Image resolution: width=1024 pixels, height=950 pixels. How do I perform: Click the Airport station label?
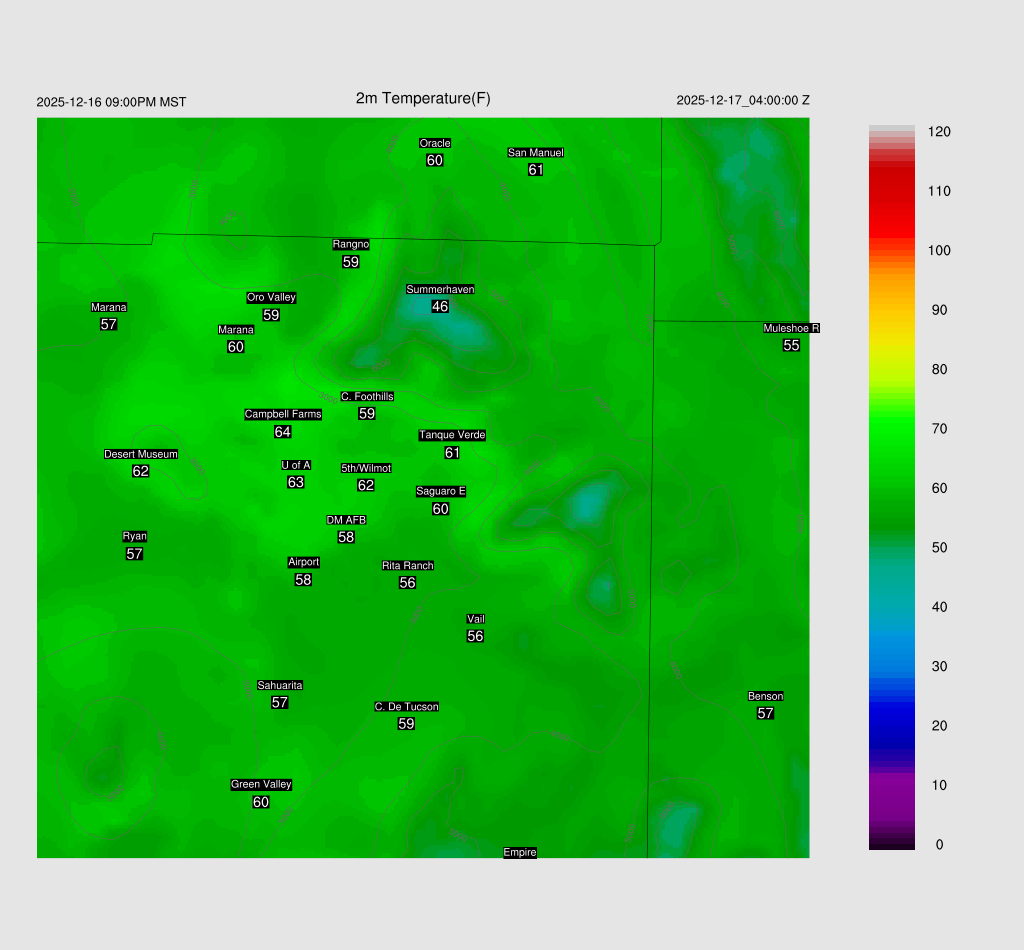303,562
